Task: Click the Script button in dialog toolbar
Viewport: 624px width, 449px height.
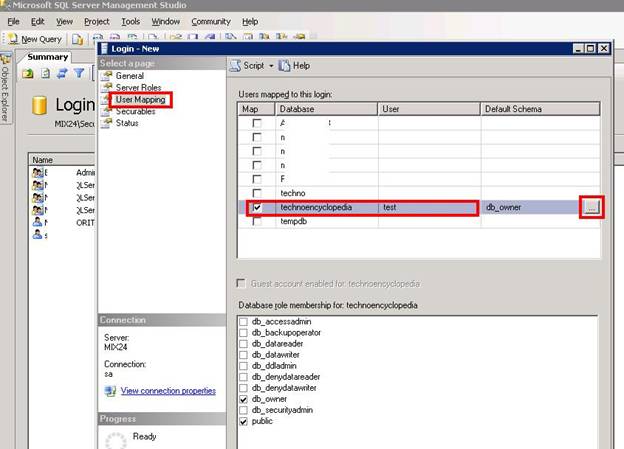Action: point(248,66)
